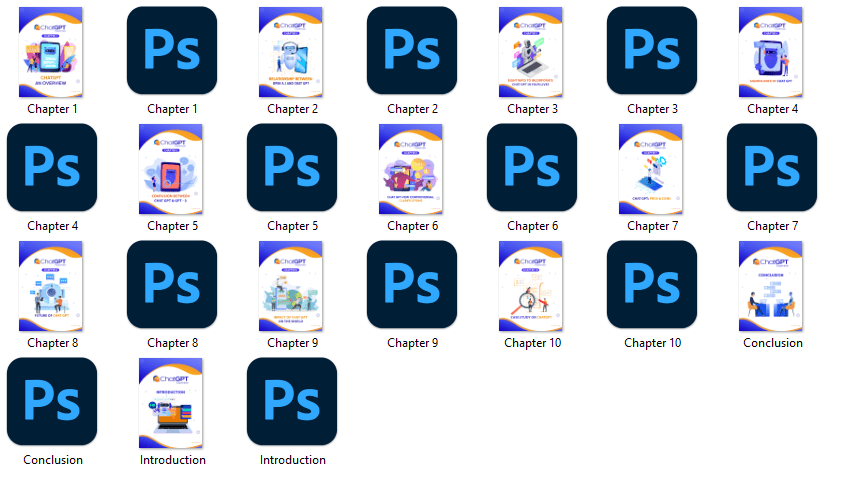Select the Chapter 1 Photoshop file icon
The width and height of the screenshot is (841, 482).
click(172, 51)
